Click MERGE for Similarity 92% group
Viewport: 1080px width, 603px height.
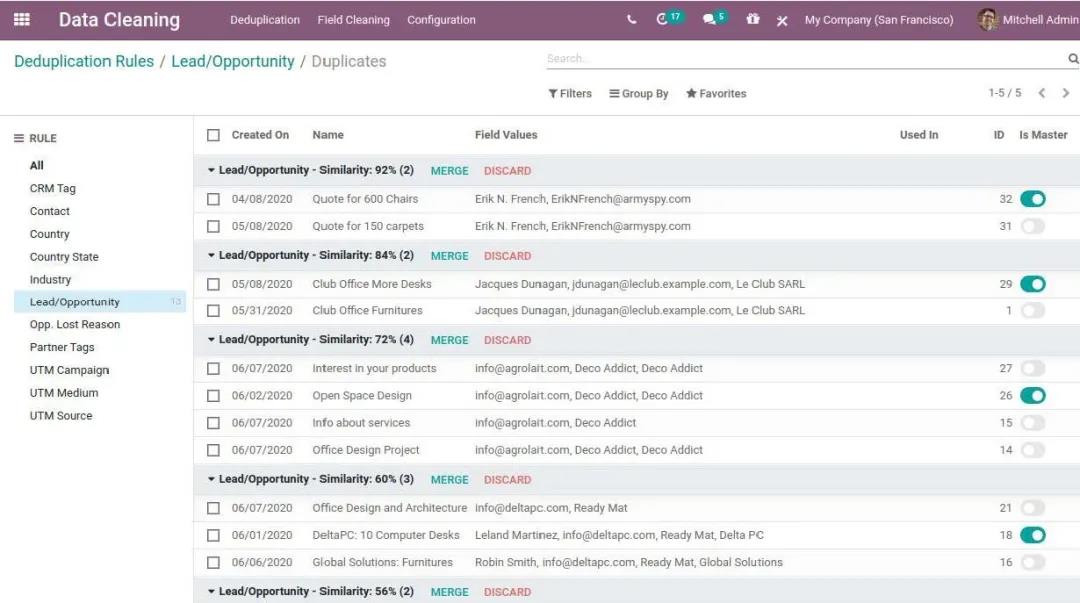tap(449, 171)
